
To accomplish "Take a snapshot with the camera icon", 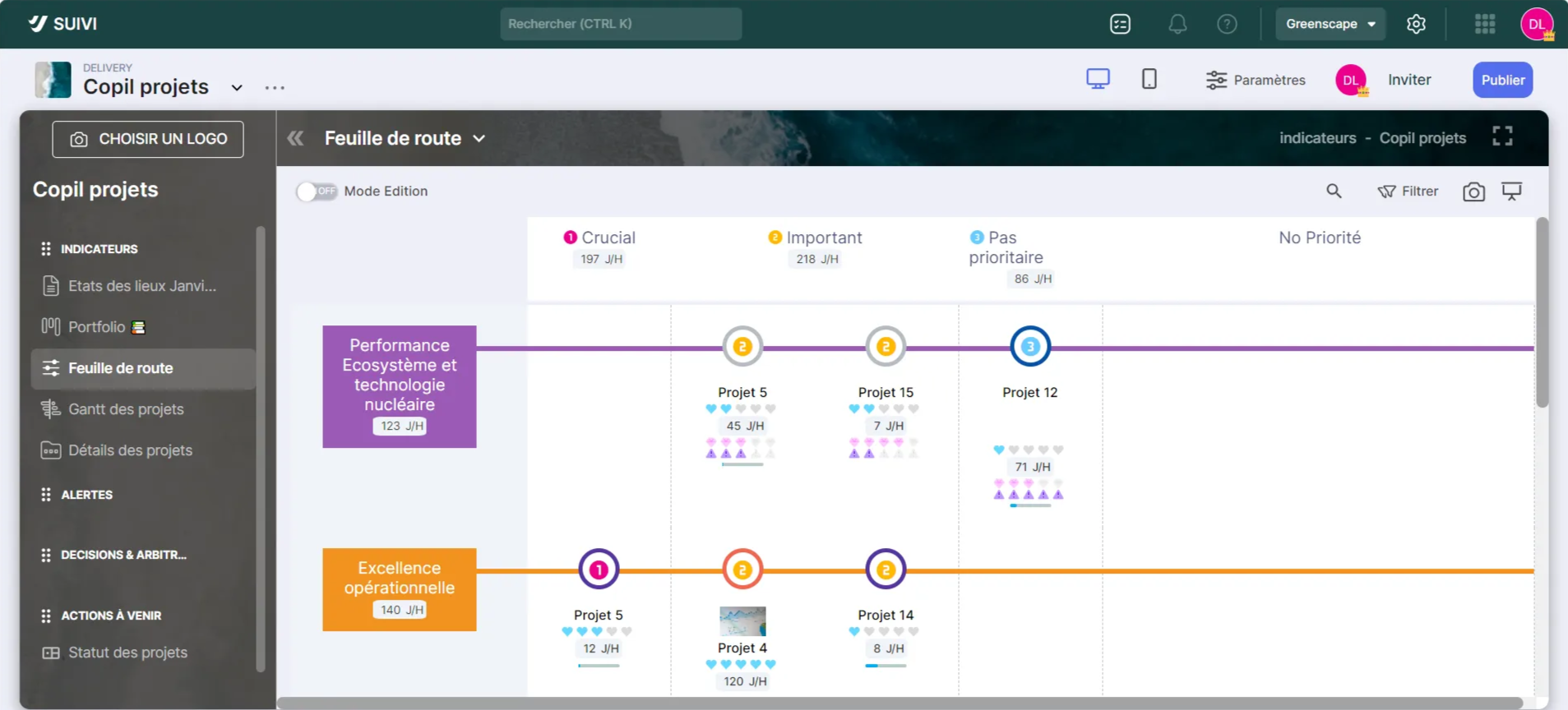I will click(x=1473, y=191).
